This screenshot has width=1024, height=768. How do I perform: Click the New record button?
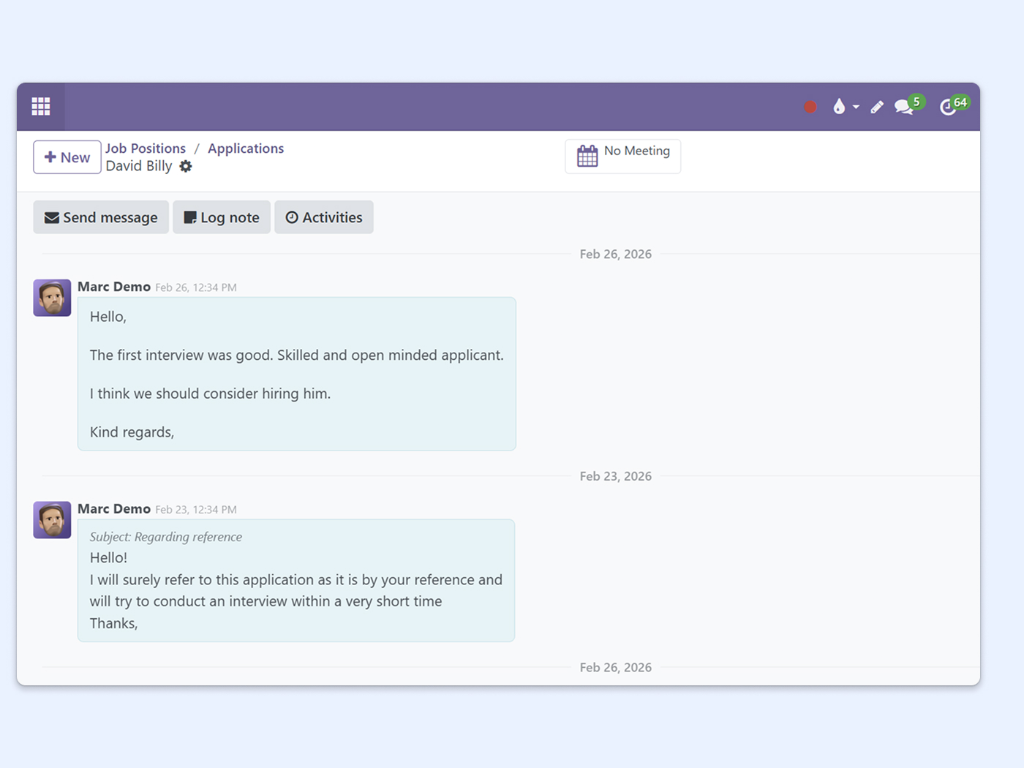click(67, 157)
